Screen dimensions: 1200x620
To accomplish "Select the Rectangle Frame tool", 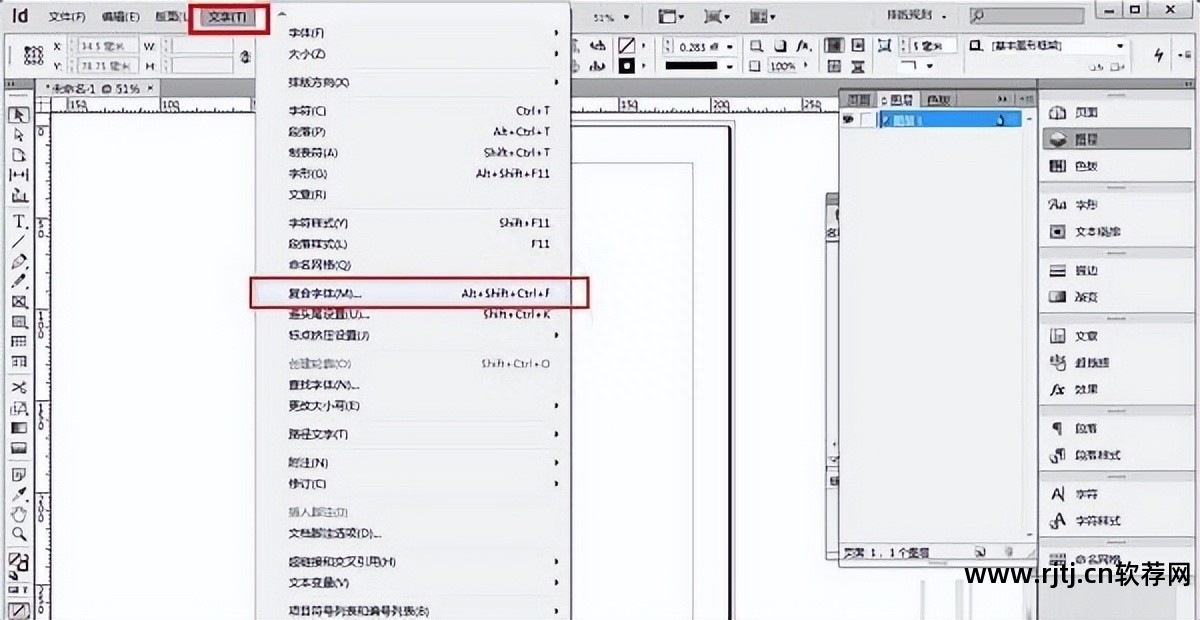I will pos(19,302).
